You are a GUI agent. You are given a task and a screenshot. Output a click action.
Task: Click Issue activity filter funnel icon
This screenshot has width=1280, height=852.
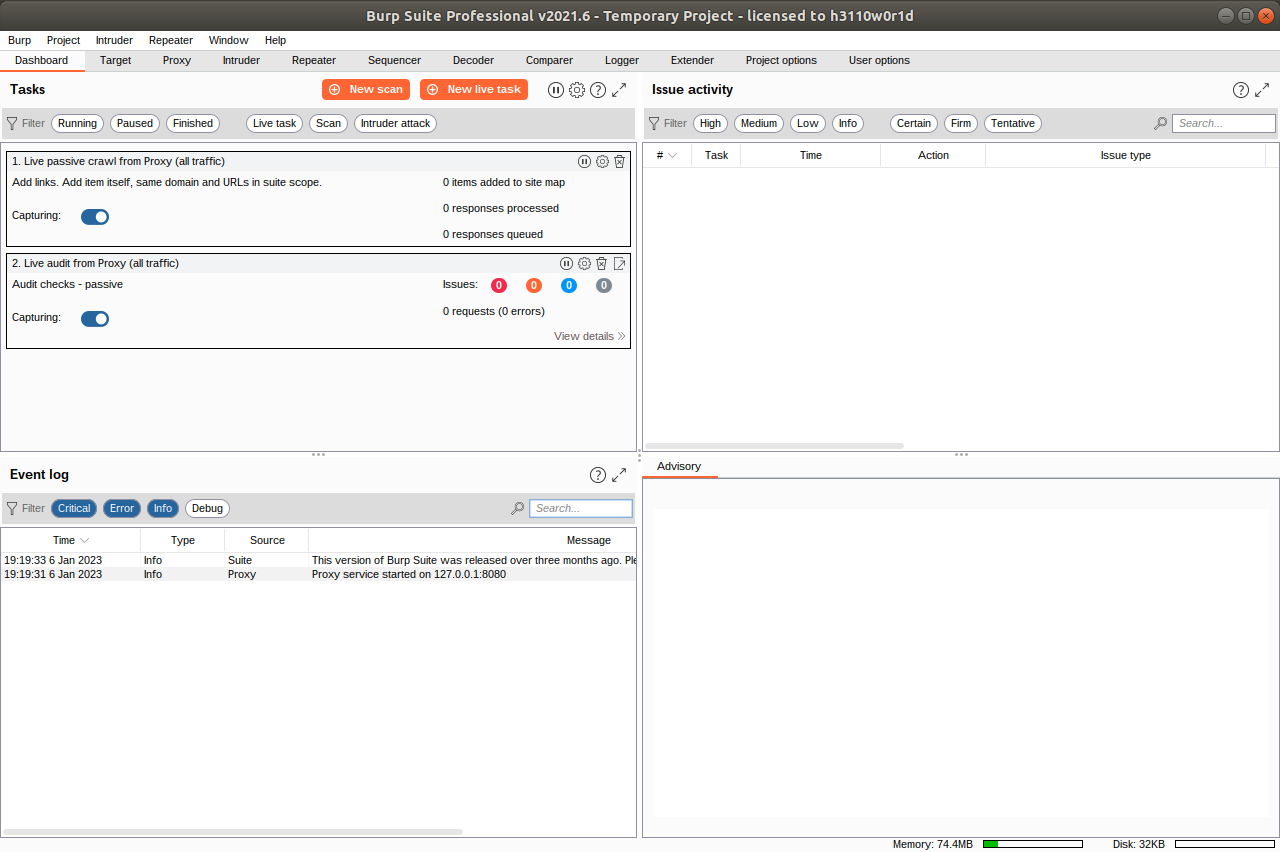[654, 124]
